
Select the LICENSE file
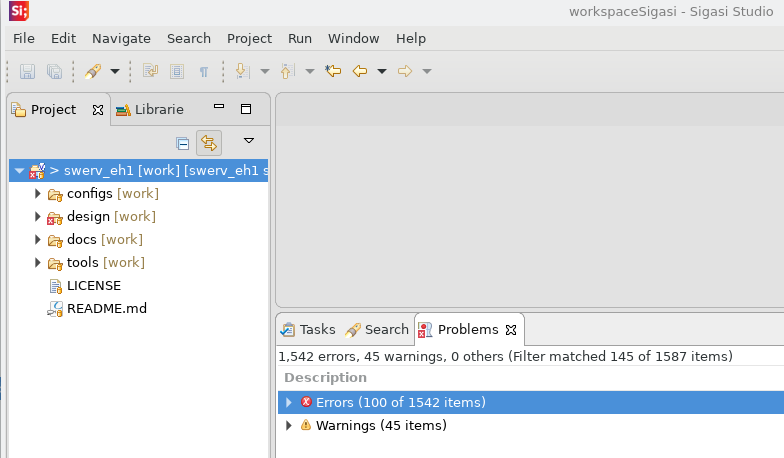coord(94,286)
